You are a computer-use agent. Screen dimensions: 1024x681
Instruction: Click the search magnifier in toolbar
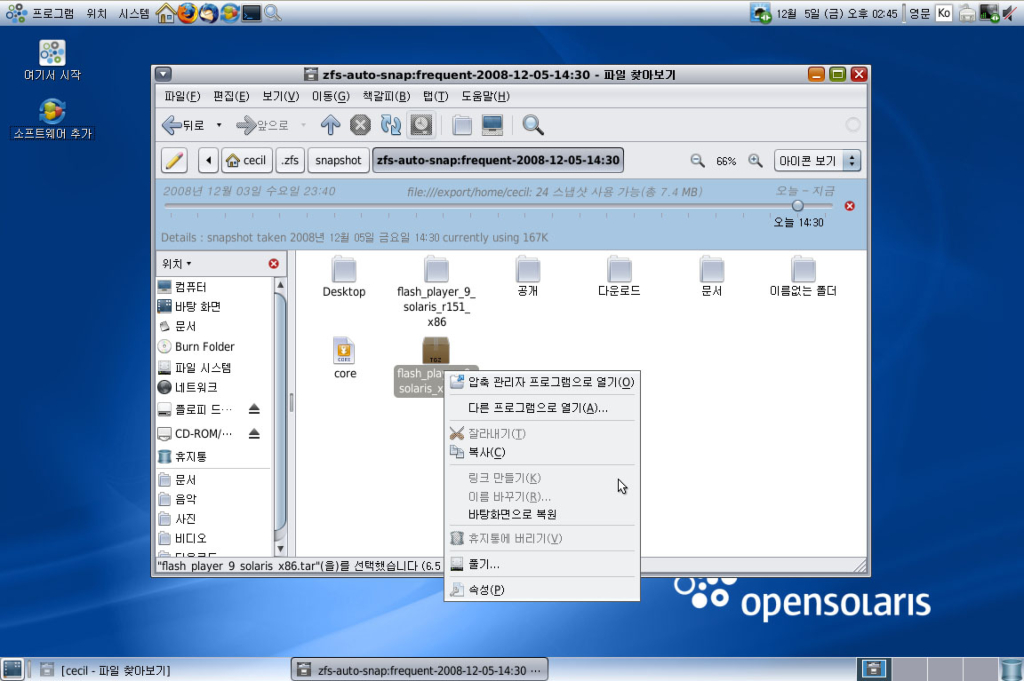pos(532,125)
